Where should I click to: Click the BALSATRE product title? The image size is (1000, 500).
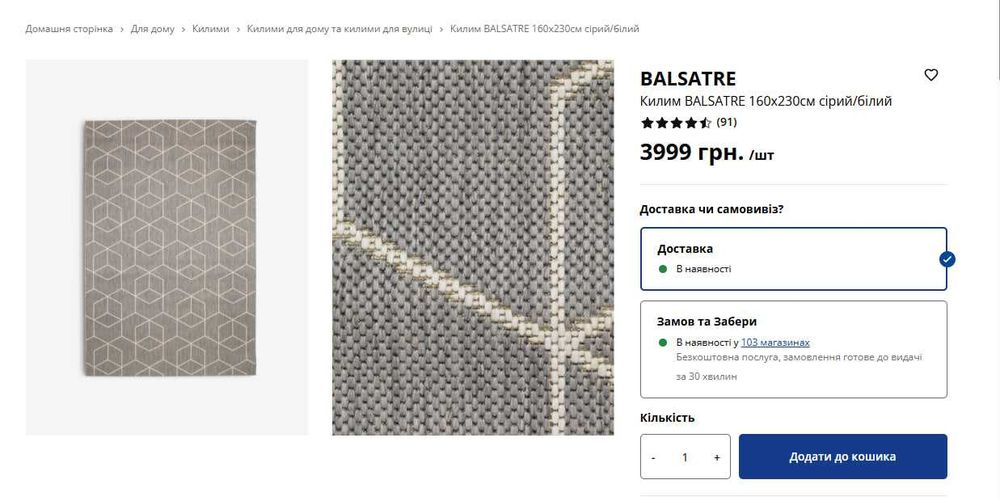[x=688, y=78]
